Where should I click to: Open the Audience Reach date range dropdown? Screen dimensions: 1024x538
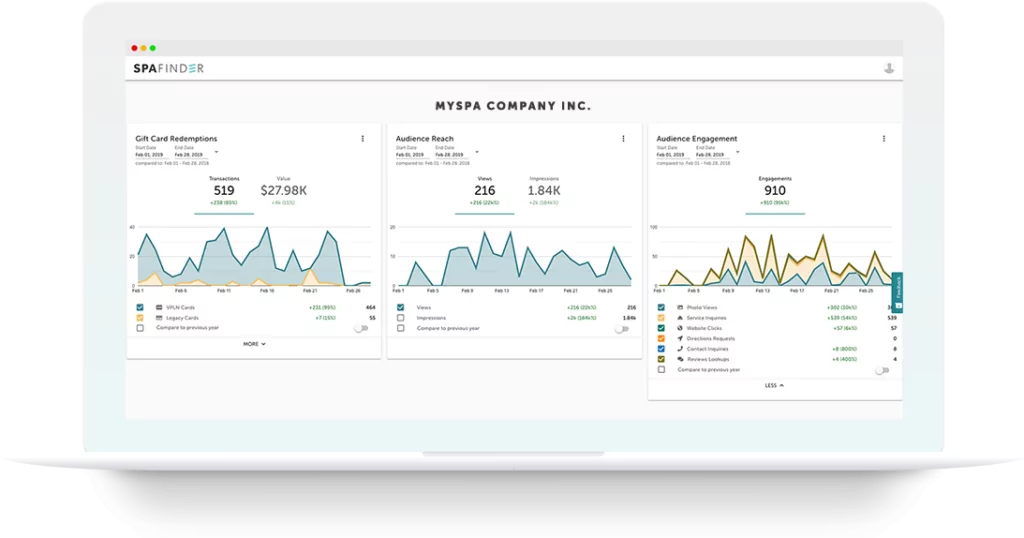(x=477, y=153)
